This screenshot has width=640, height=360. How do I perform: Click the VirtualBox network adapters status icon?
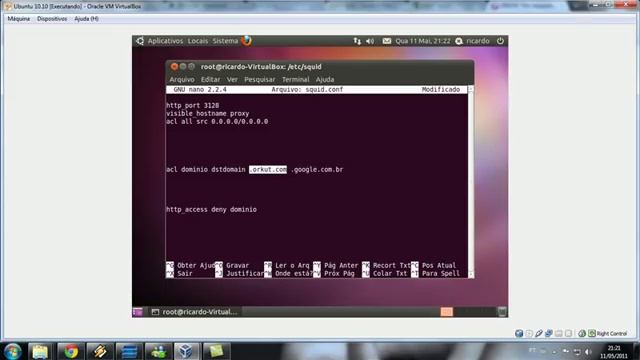549,333
